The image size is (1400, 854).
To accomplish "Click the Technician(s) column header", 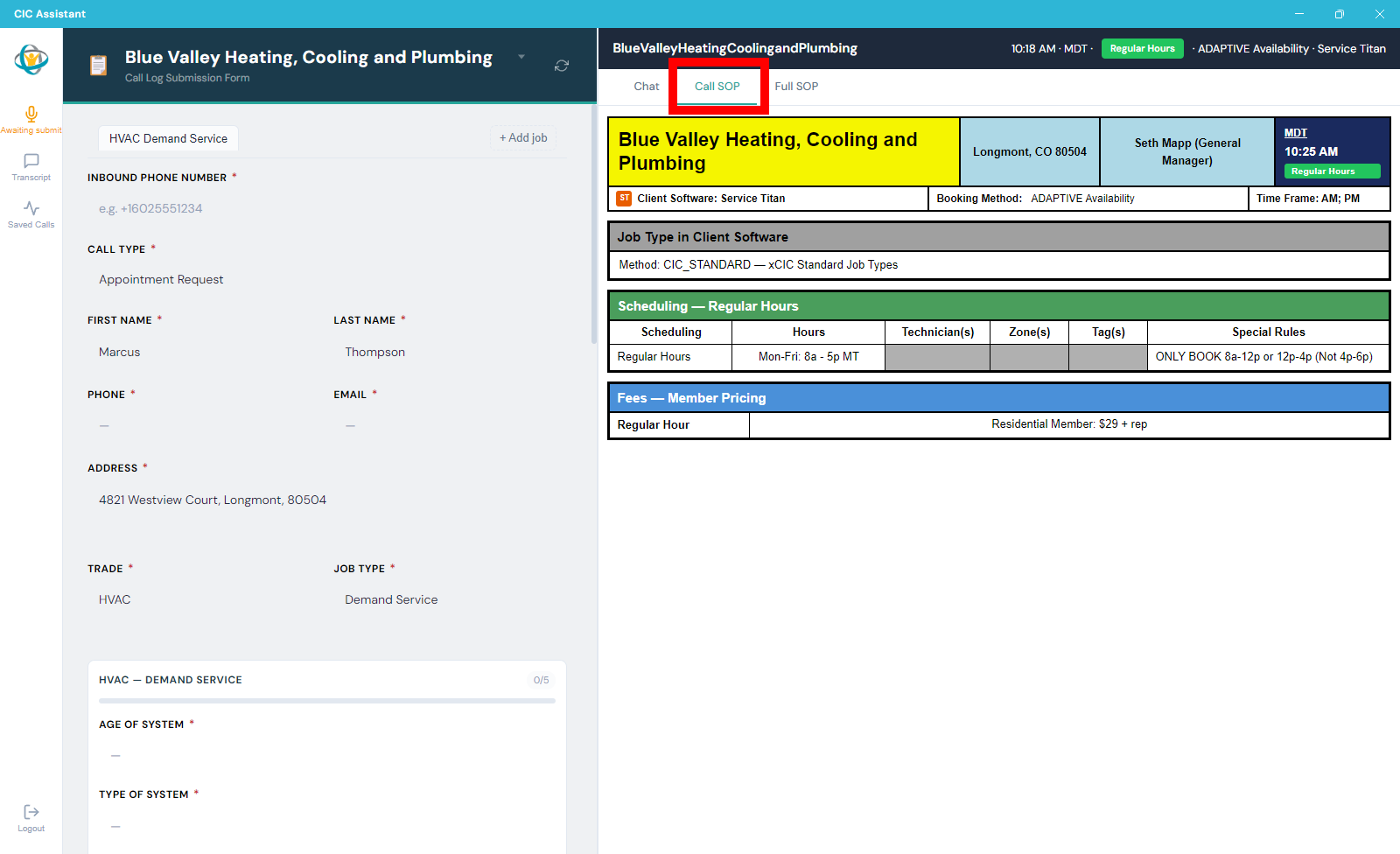I will (x=937, y=332).
